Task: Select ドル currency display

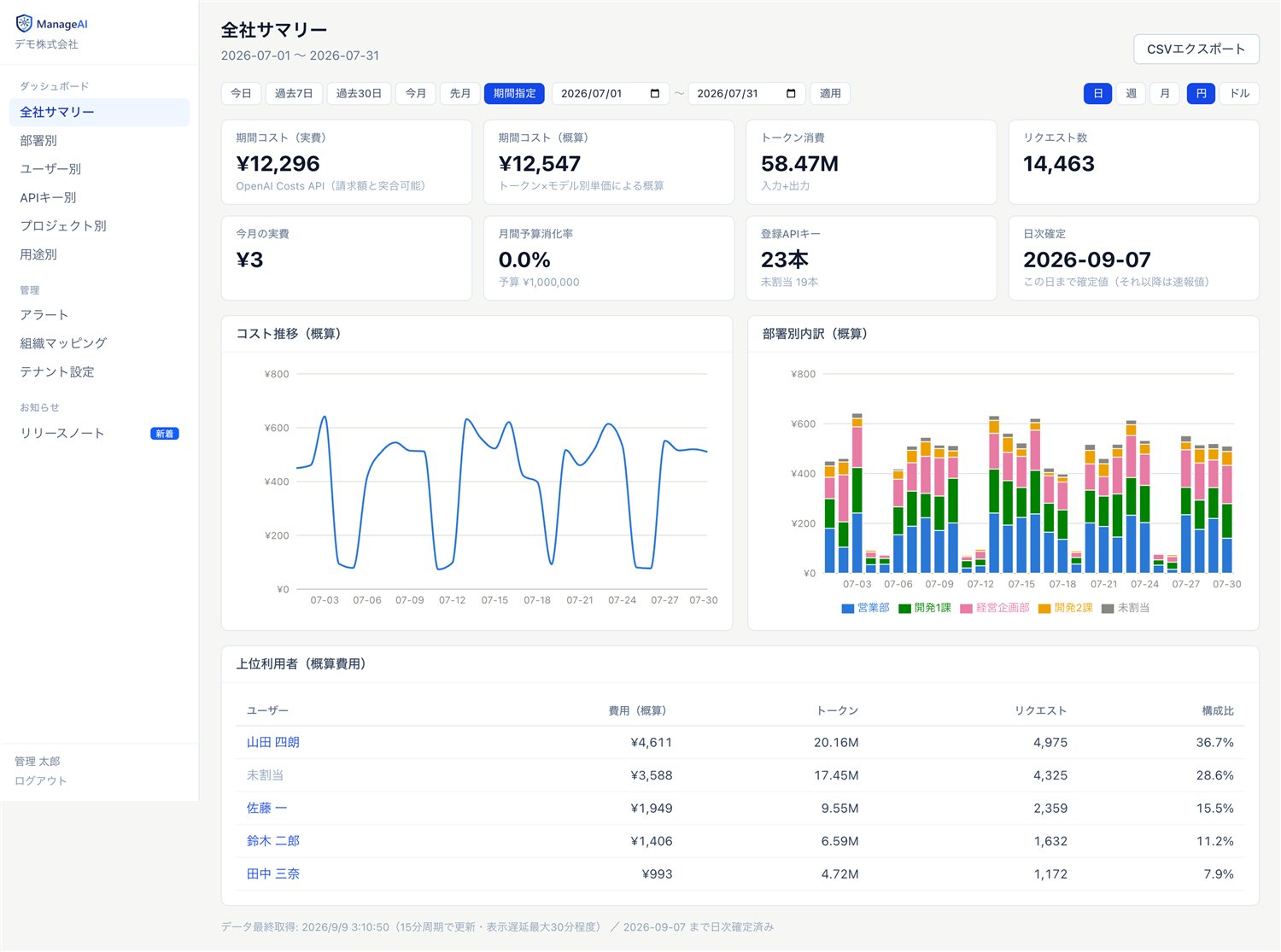Action: (x=1240, y=94)
